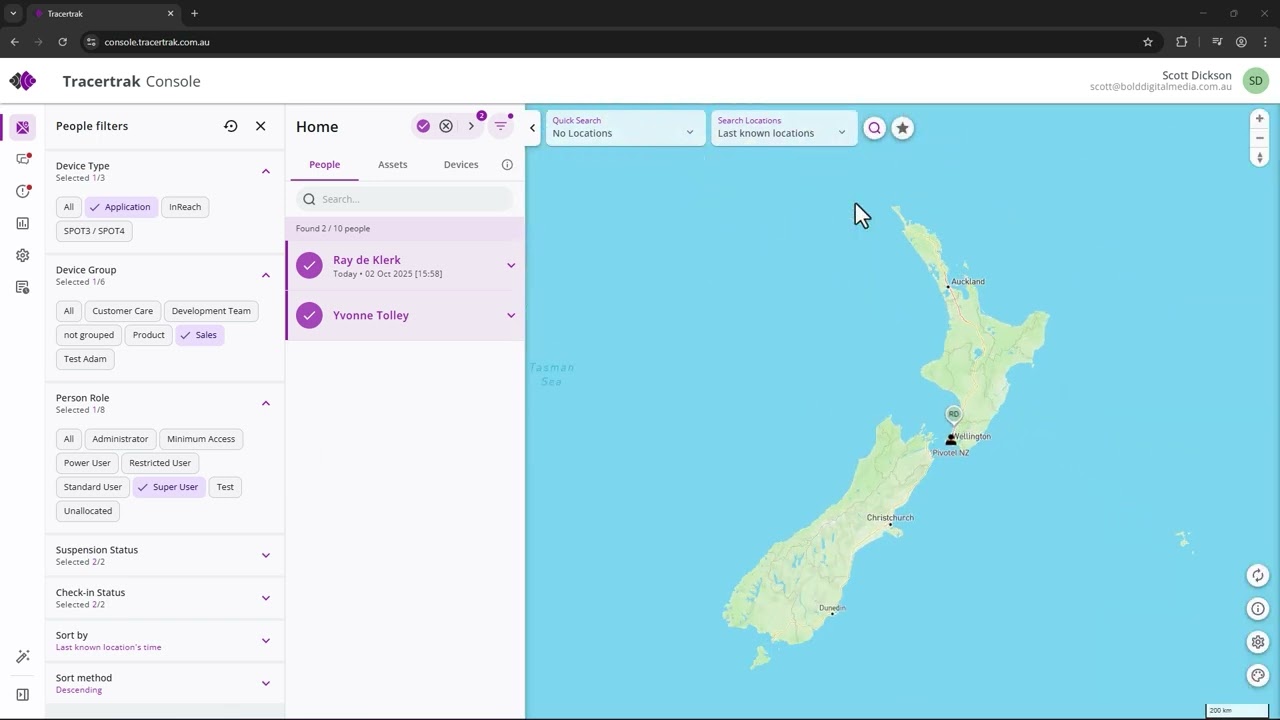This screenshot has height=720, width=1280.
Task: Expand the Sort method section
Action: [266, 683]
